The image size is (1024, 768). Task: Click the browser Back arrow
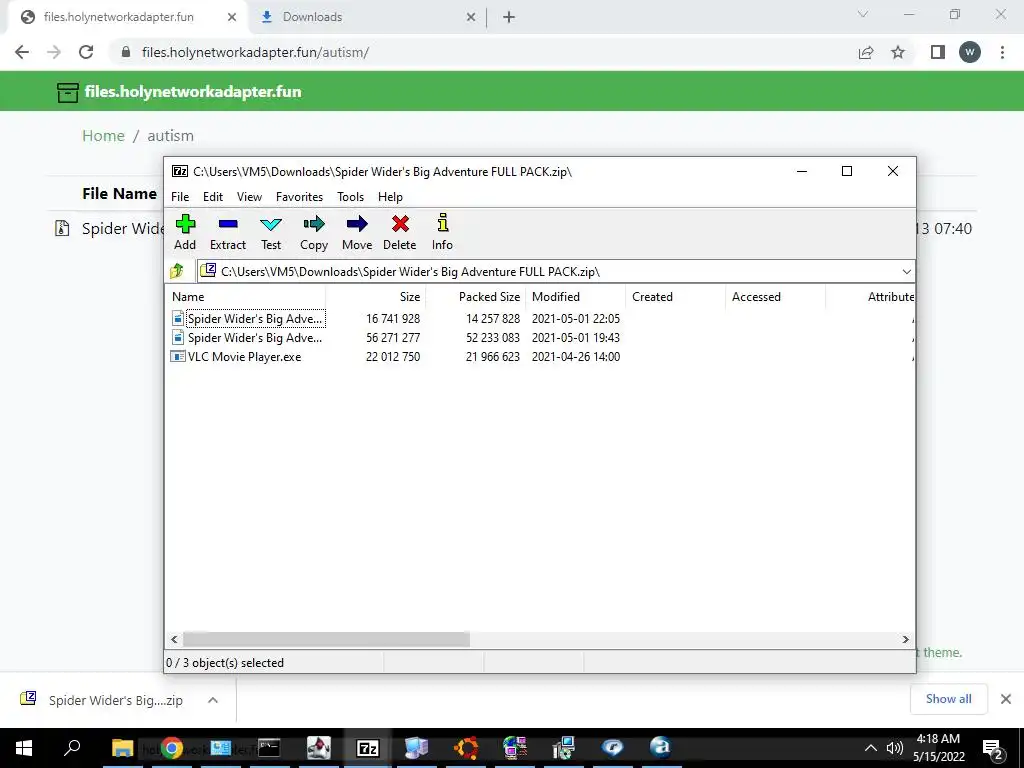tap(22, 52)
